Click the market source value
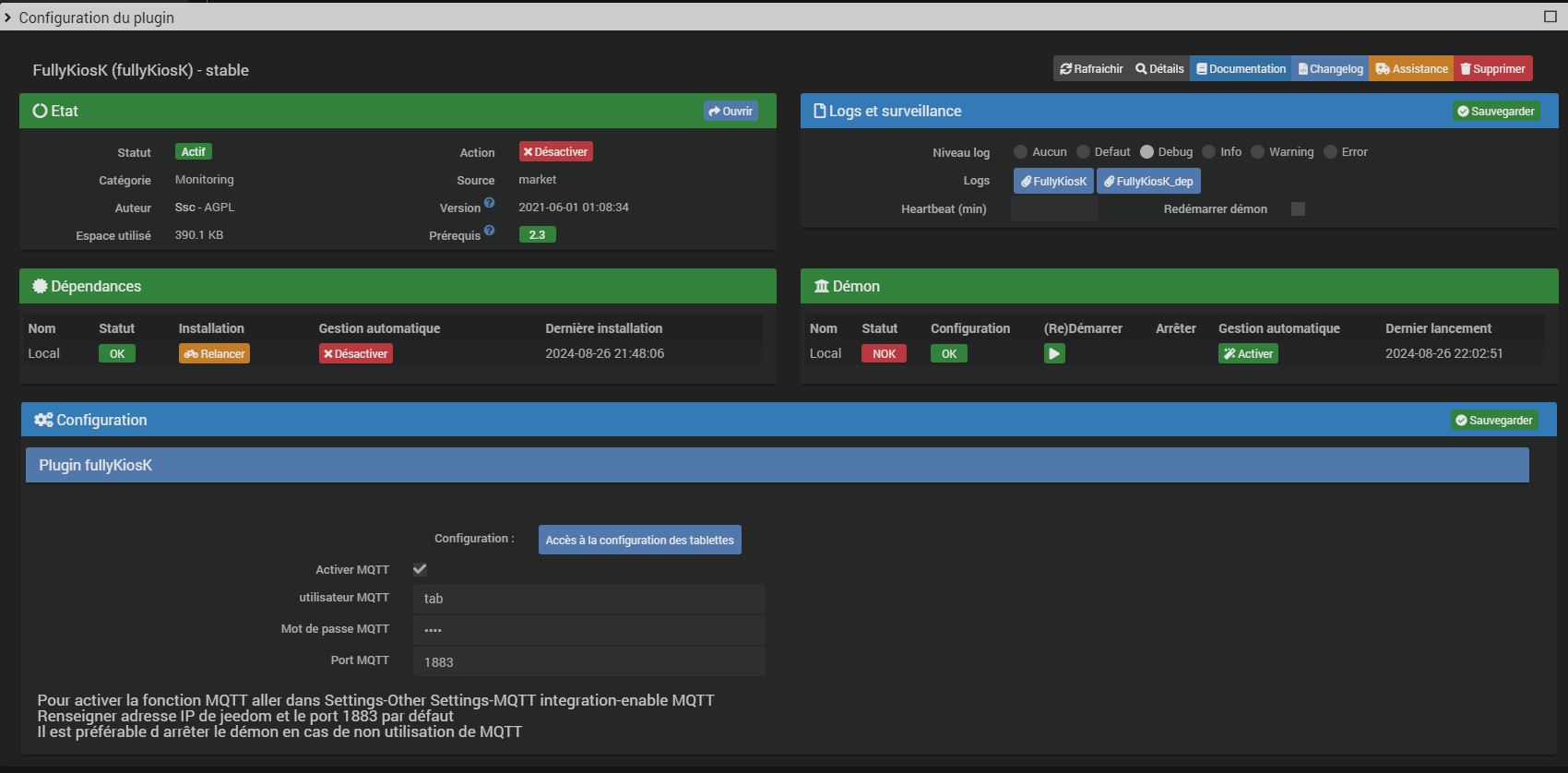This screenshot has width=1568, height=773. point(538,180)
